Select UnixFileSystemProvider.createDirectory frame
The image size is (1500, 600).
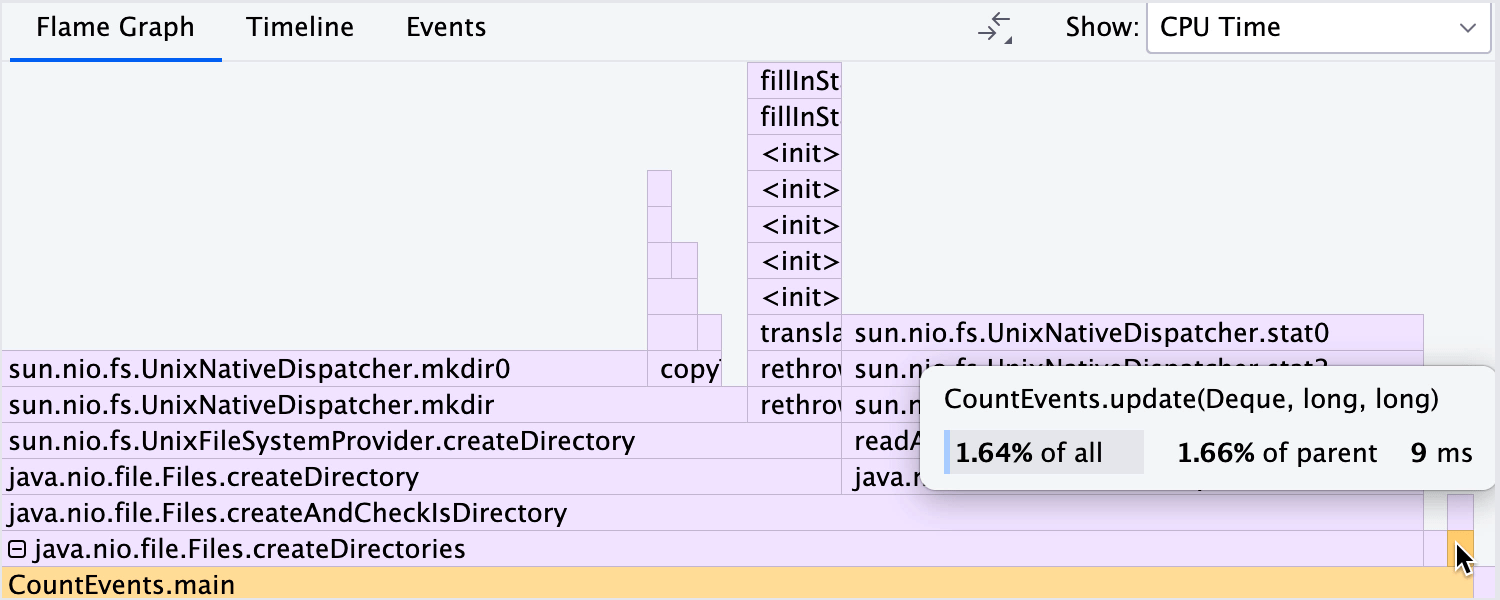coord(422,441)
